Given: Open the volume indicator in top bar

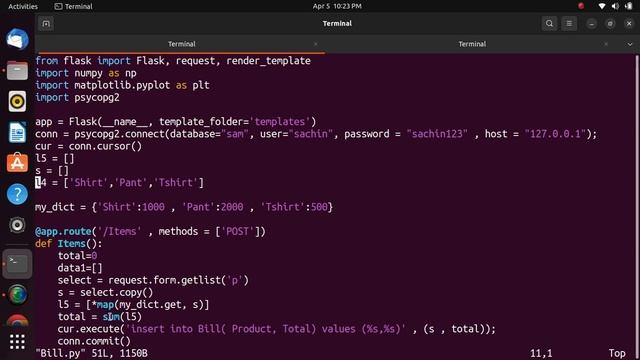Looking at the screenshot, I should pos(615,6).
